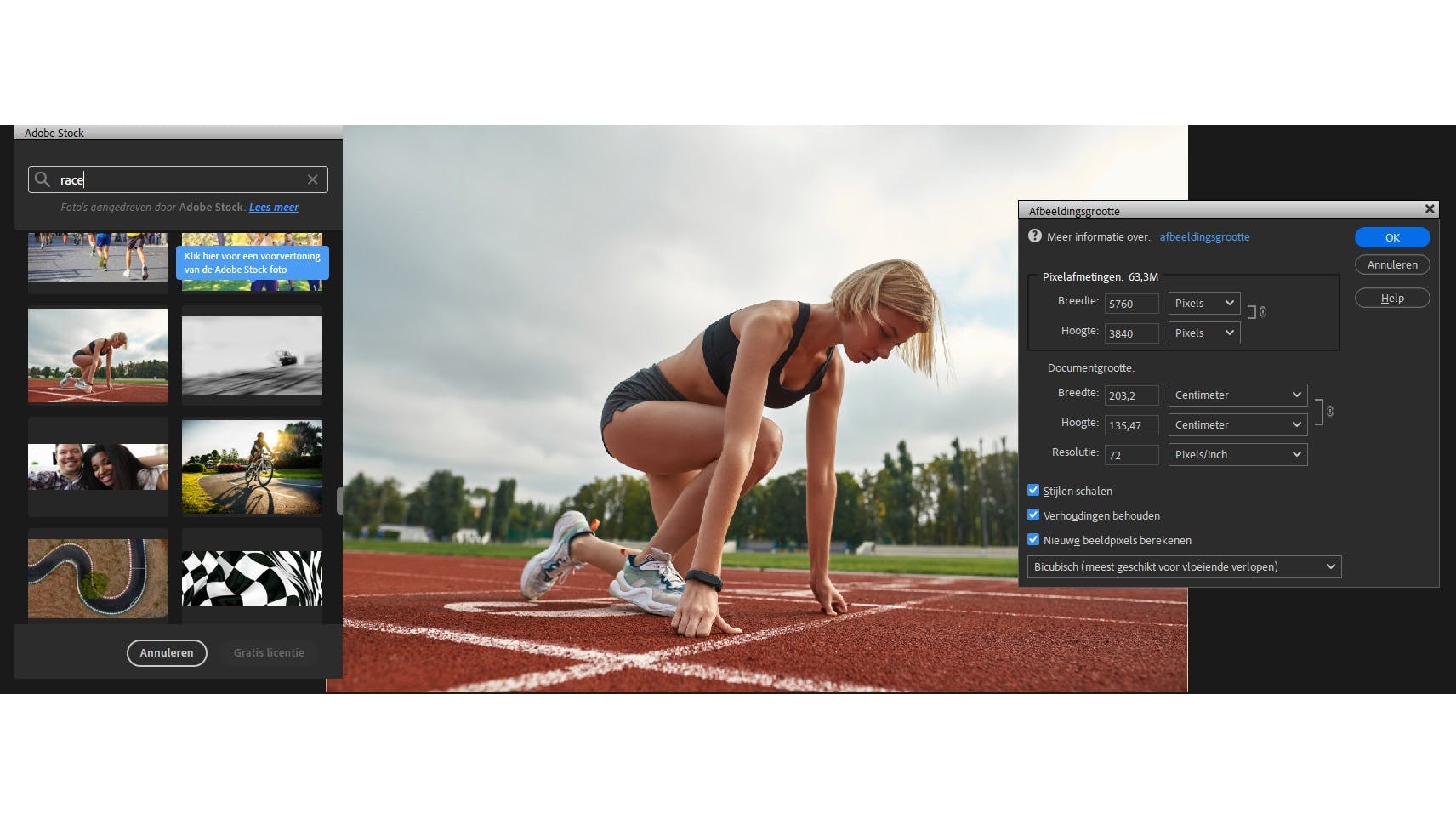This screenshot has height=819, width=1456.
Task: Select the blurred drifting car thumbnail
Action: (252, 355)
